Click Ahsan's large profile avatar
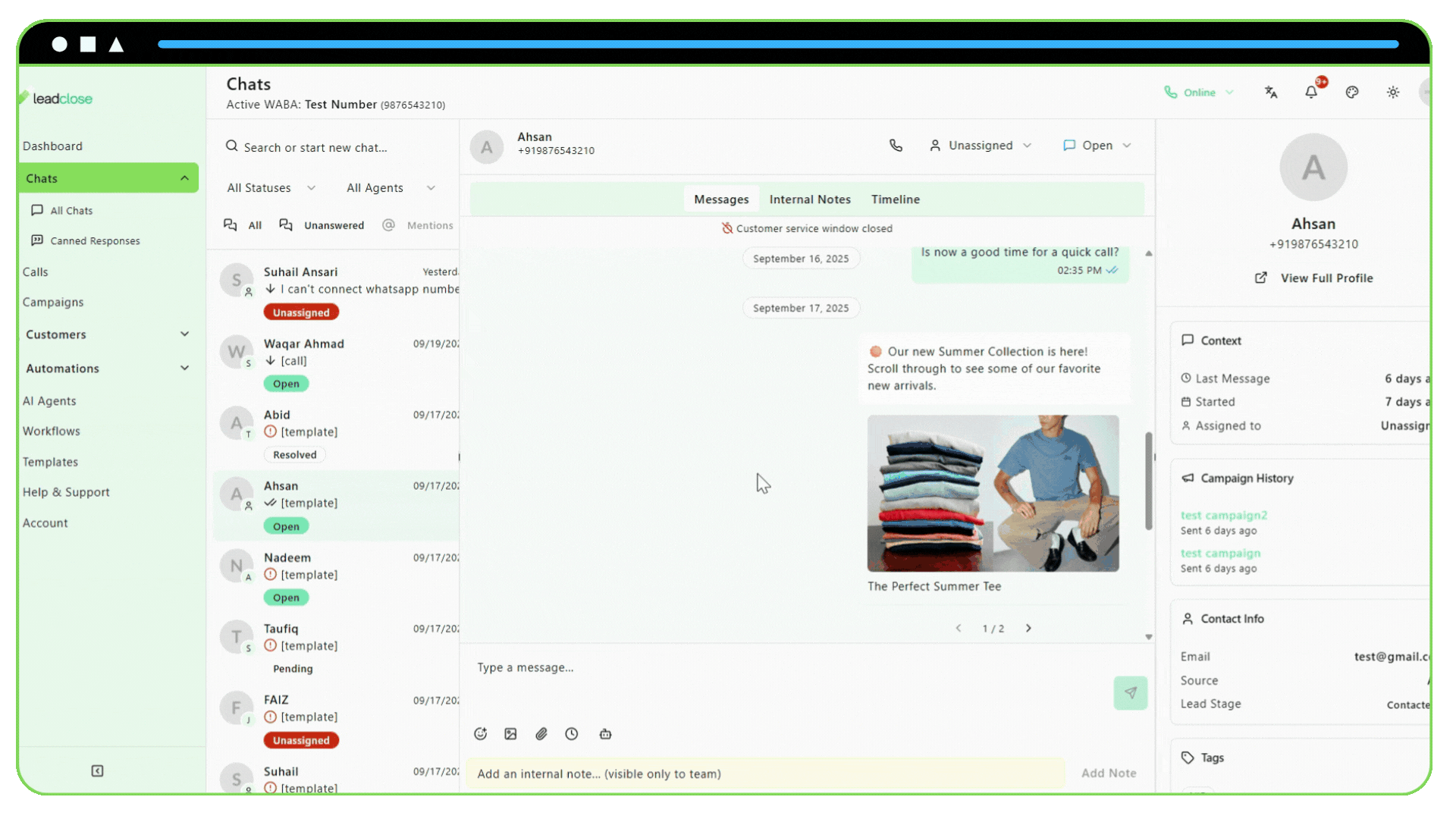 click(1313, 168)
